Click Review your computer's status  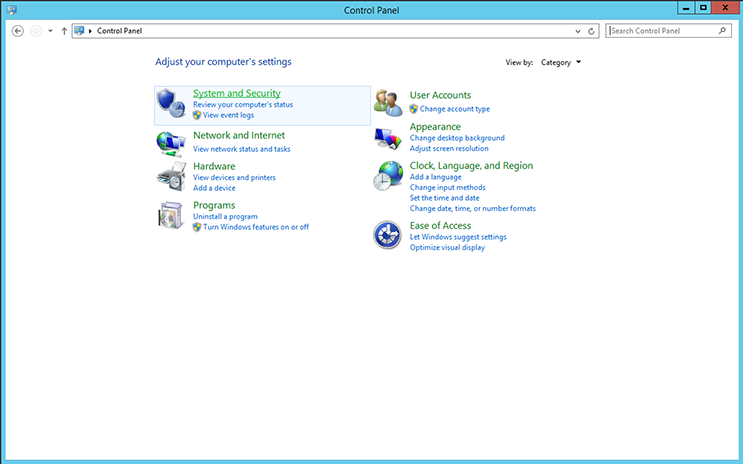pos(243,105)
